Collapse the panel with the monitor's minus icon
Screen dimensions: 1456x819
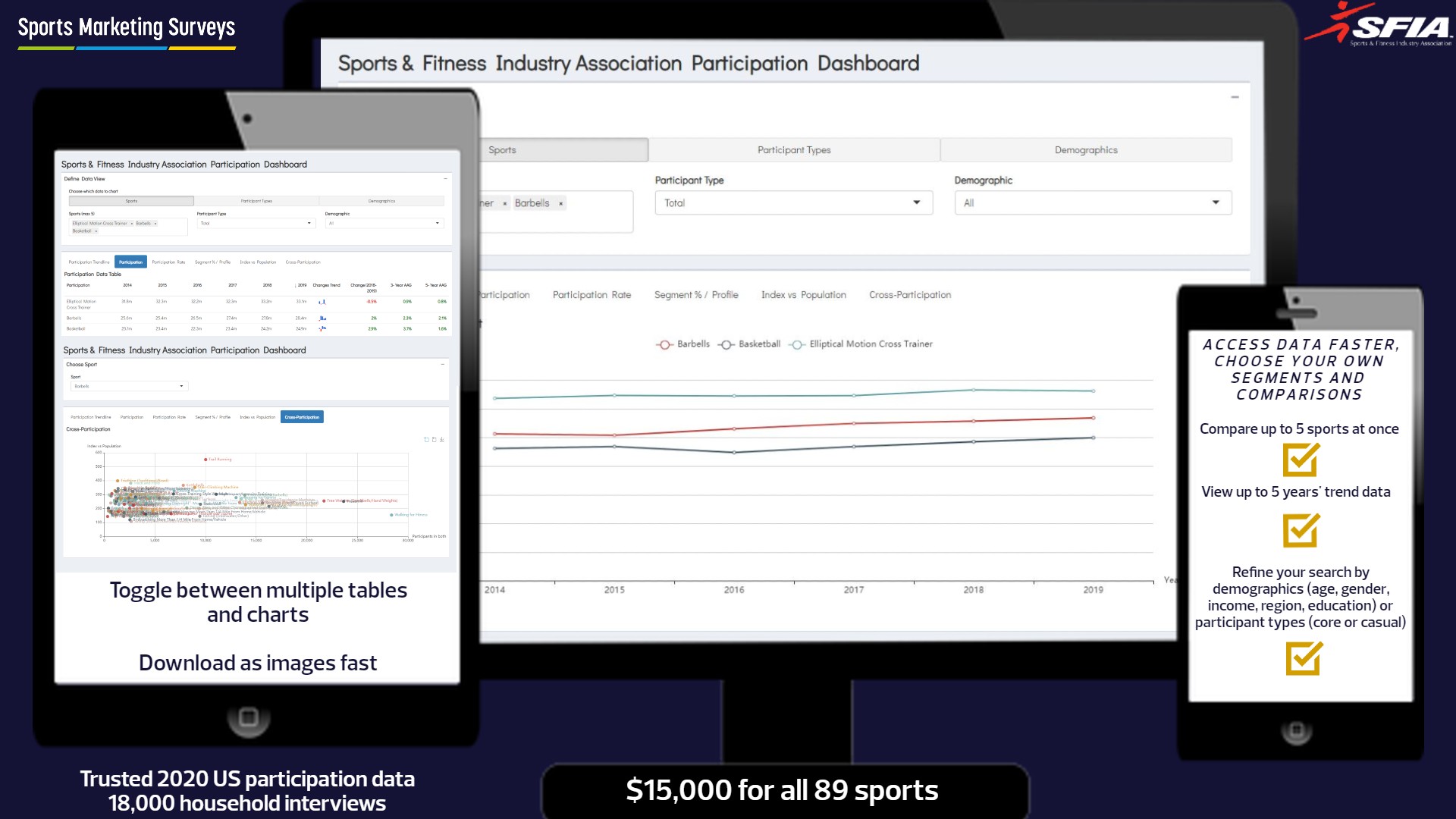1235,97
